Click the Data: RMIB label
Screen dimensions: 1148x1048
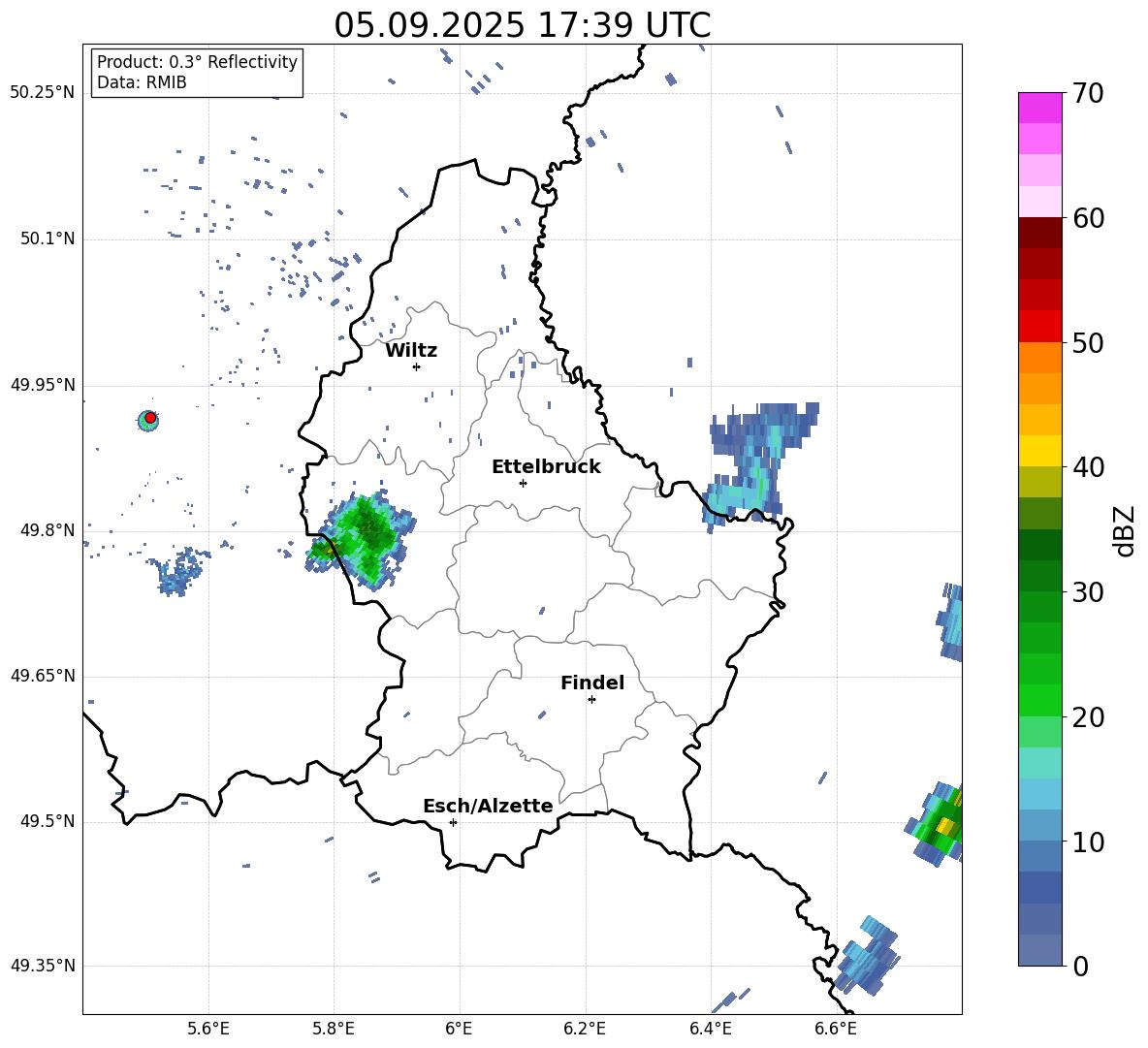142,82
